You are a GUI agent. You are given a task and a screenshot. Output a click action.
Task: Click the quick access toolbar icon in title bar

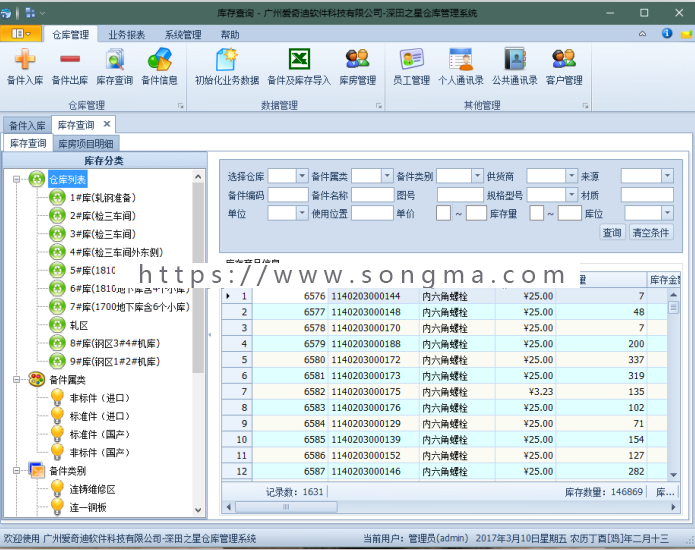coord(30,13)
